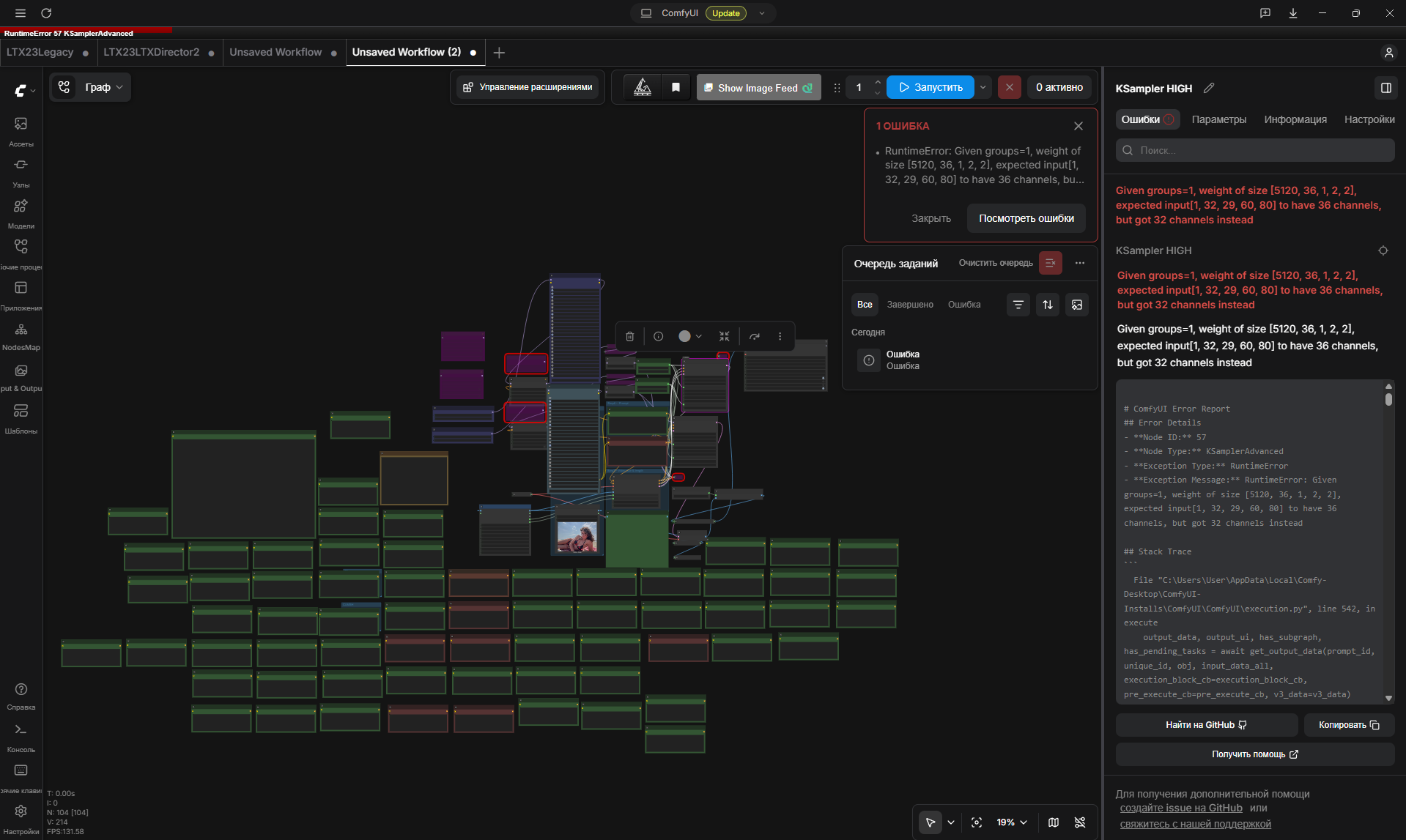
Task: Open the Console (Консоль) panel
Action: pyautogui.click(x=21, y=737)
